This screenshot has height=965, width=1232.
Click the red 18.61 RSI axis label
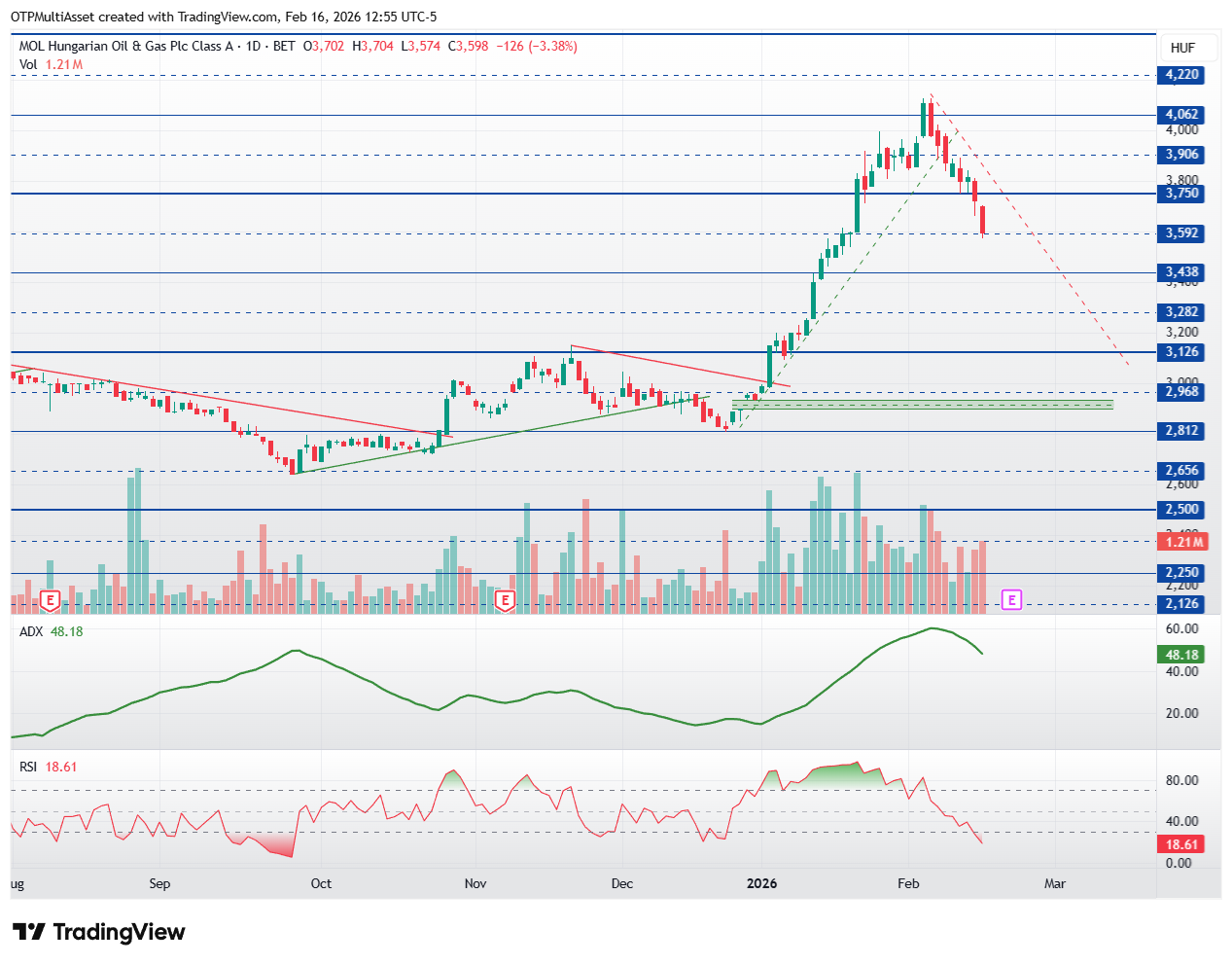pos(1182,844)
